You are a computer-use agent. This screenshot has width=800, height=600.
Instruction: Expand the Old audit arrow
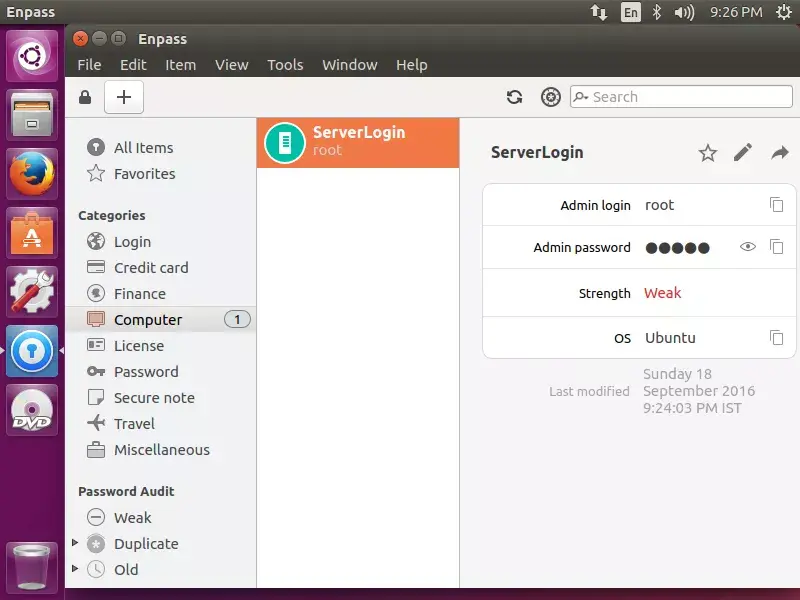(x=75, y=568)
